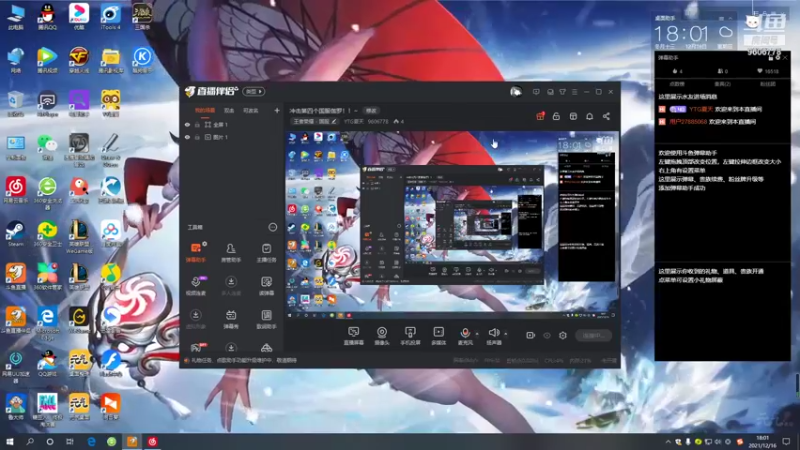Click the first tab in danmaku helper window

tap(677, 84)
